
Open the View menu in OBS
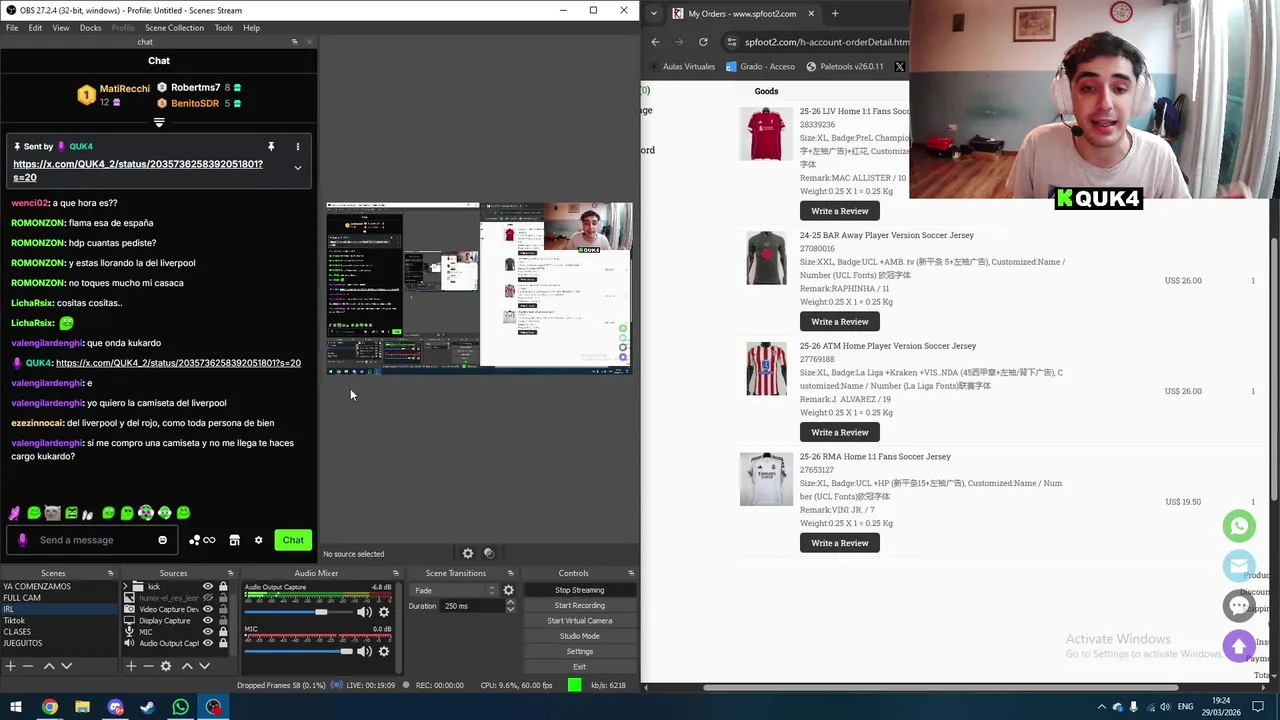click(61, 28)
